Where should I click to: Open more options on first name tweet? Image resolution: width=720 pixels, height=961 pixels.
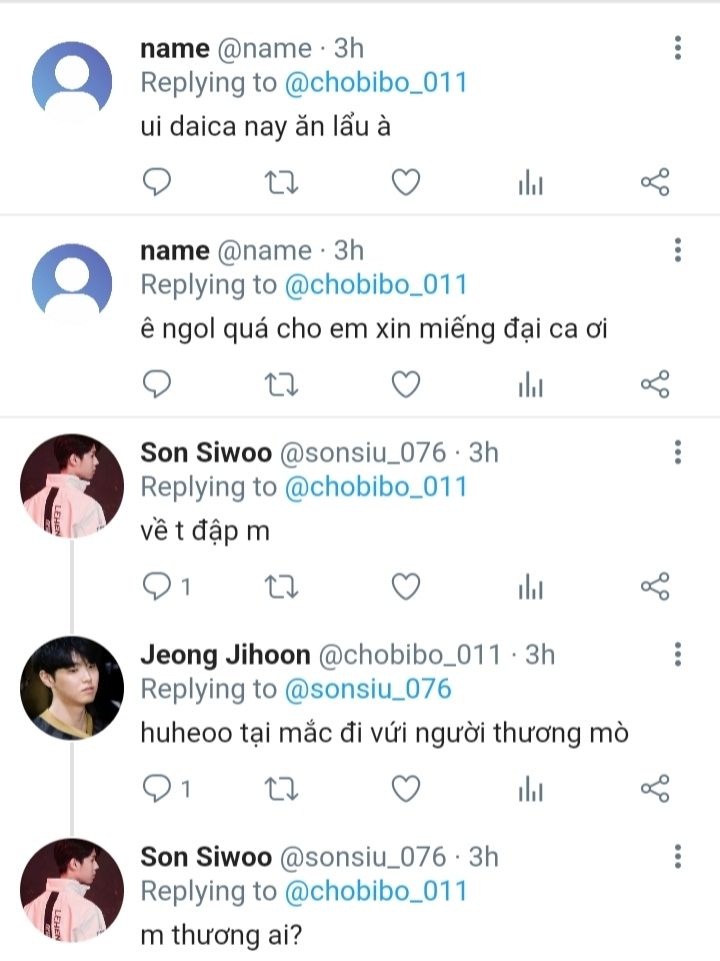tap(678, 48)
